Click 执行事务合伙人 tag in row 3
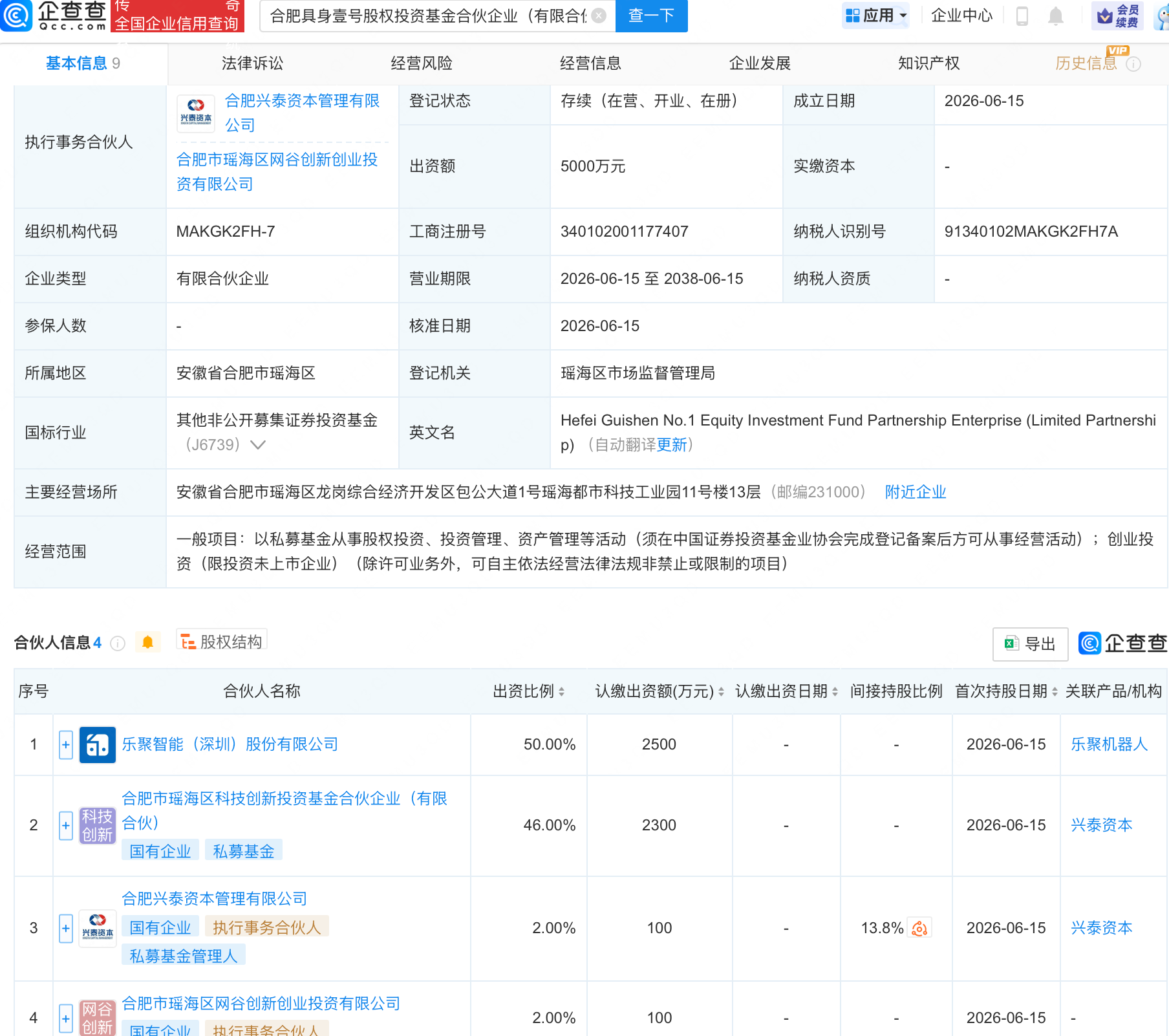This screenshot has height=1036, width=1169. (x=267, y=928)
